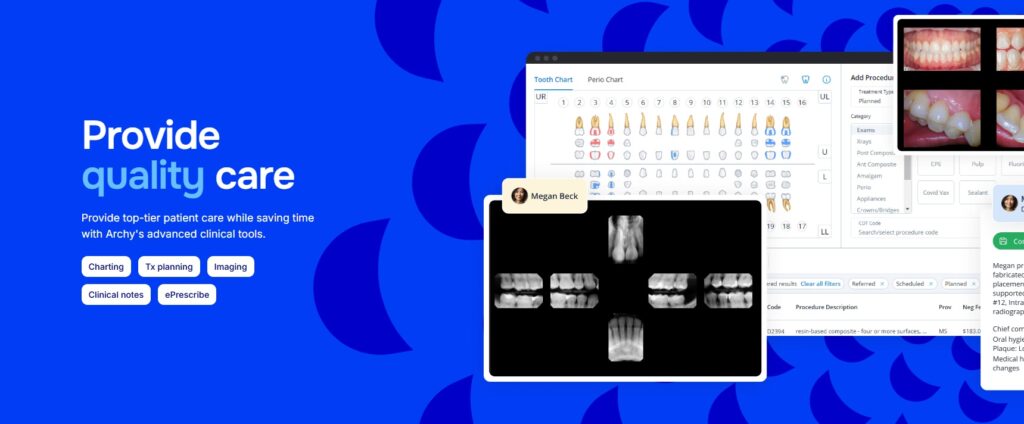The height and width of the screenshot is (424, 1024).
Task: Click the Tx planning pill tag
Action: 169,267
